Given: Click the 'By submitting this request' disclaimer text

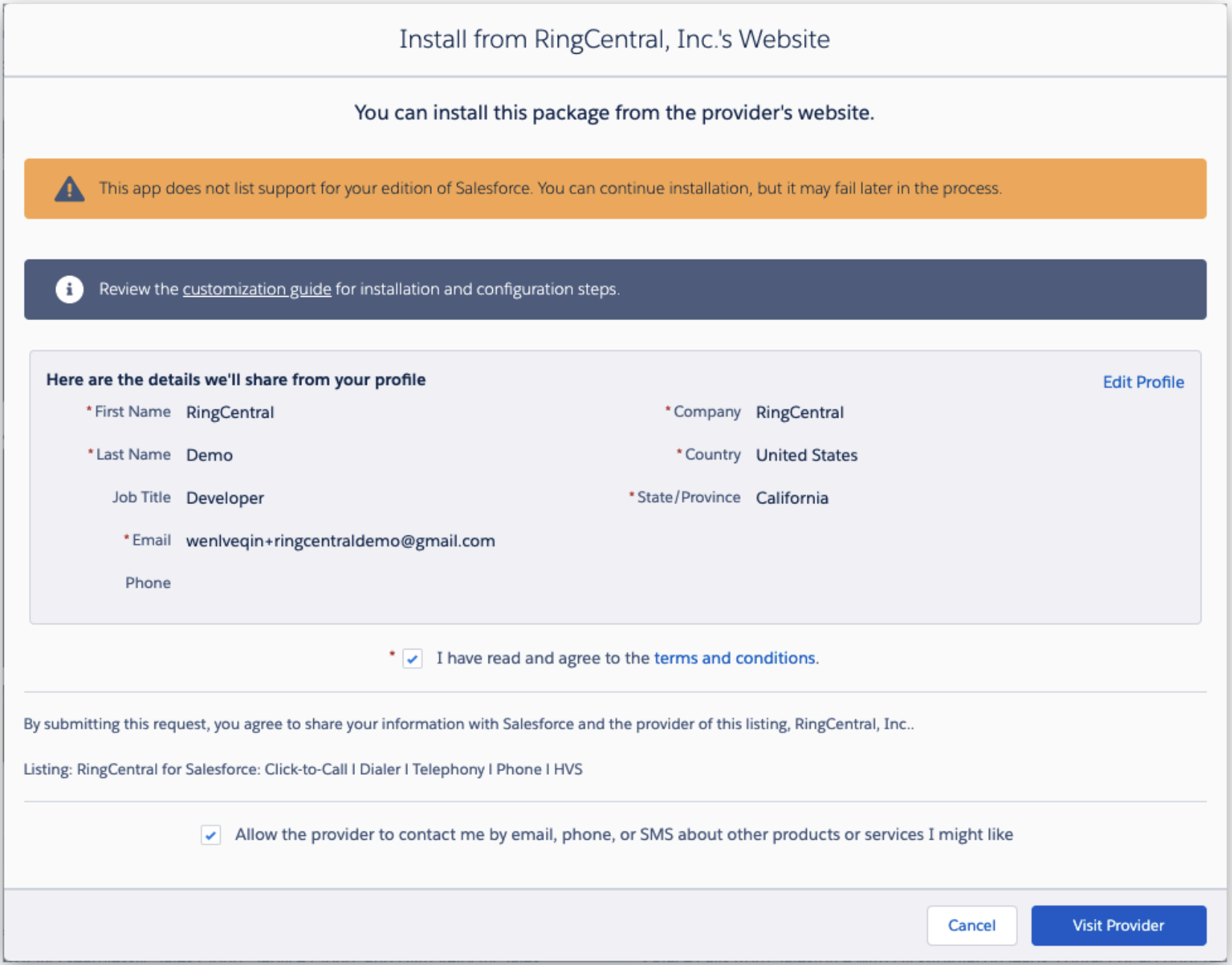Looking at the screenshot, I should 469,724.
